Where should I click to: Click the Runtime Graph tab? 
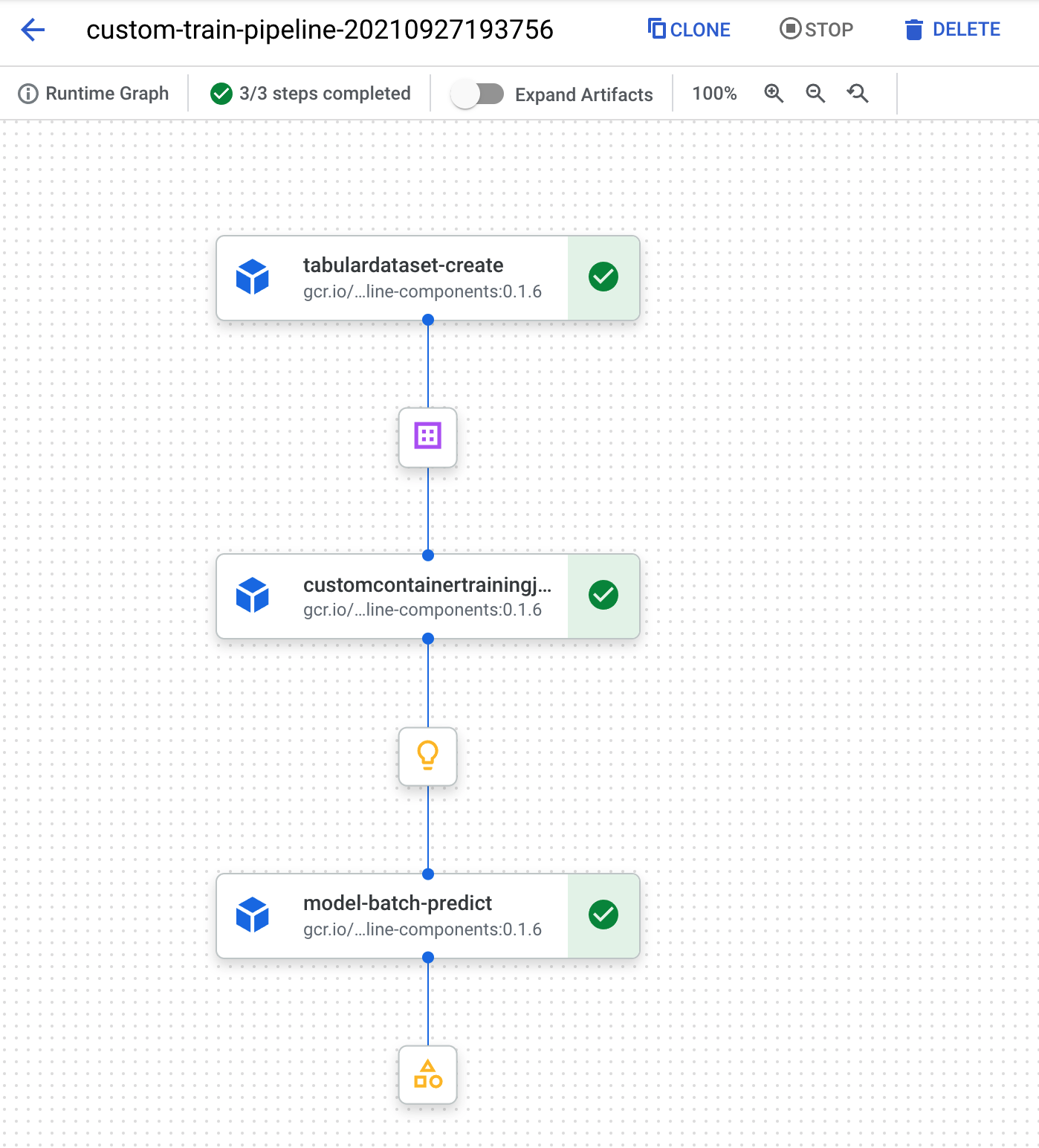click(93, 94)
